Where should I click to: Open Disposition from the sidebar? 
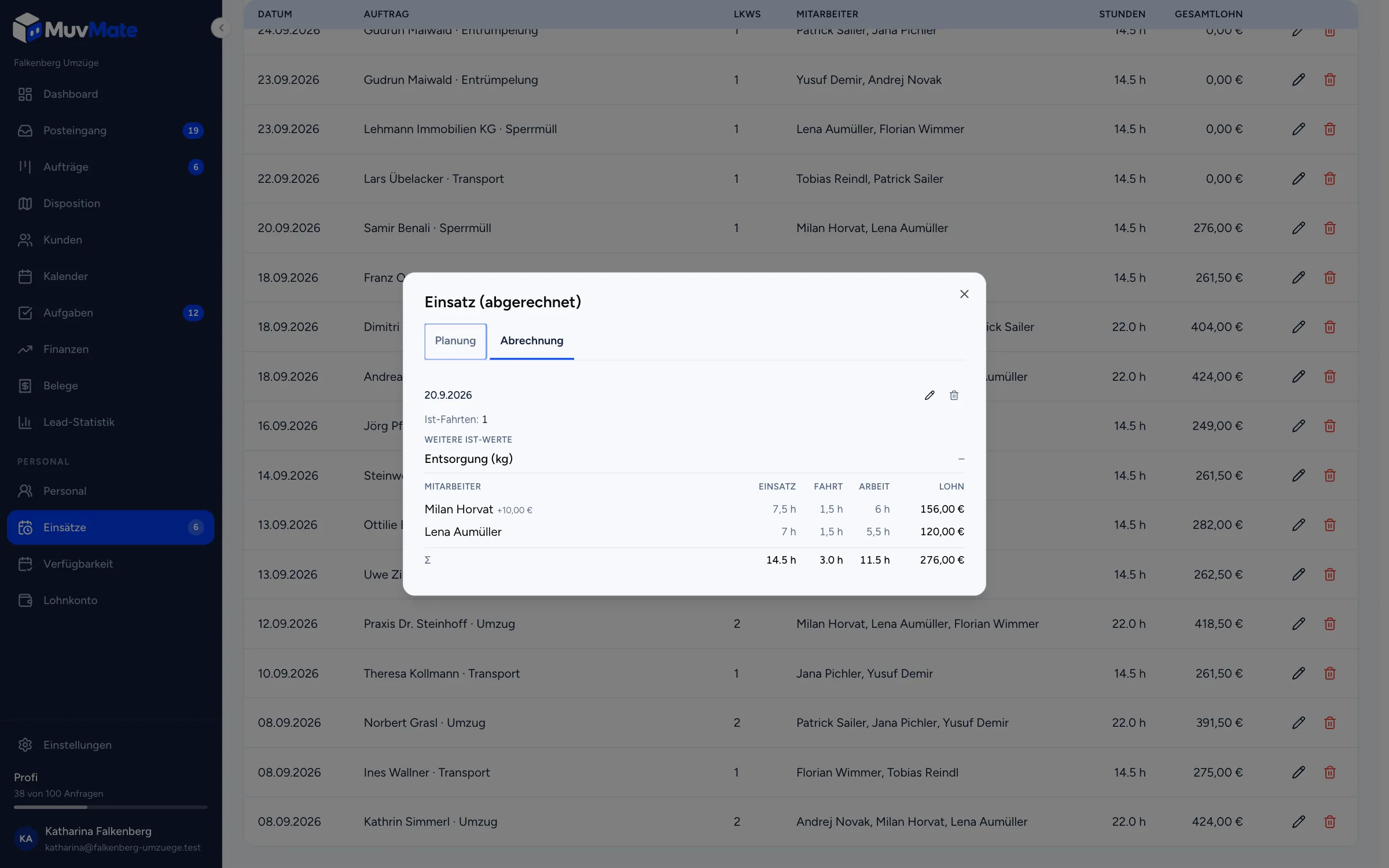(110, 203)
